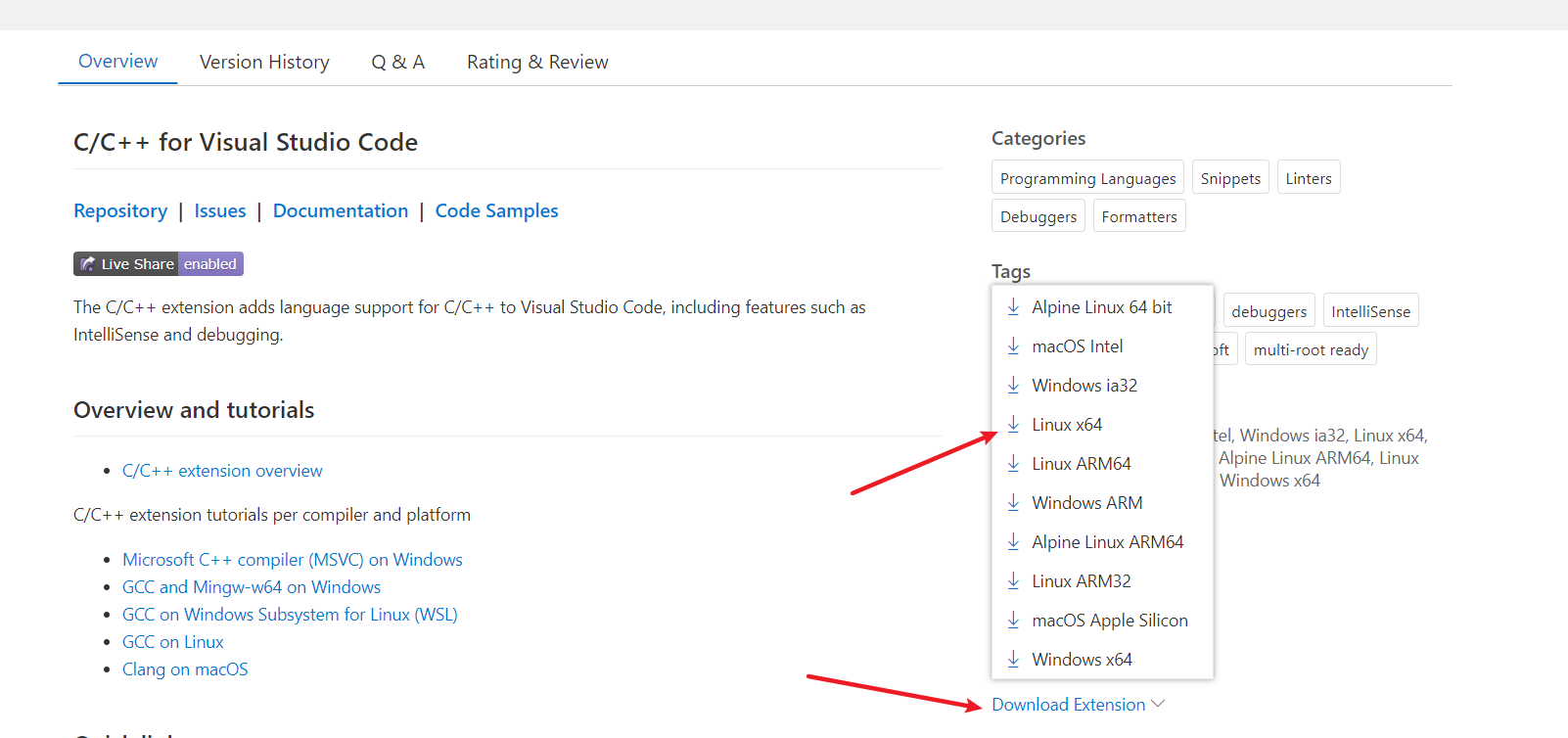Click the multi-root ready tag

coord(1311,349)
